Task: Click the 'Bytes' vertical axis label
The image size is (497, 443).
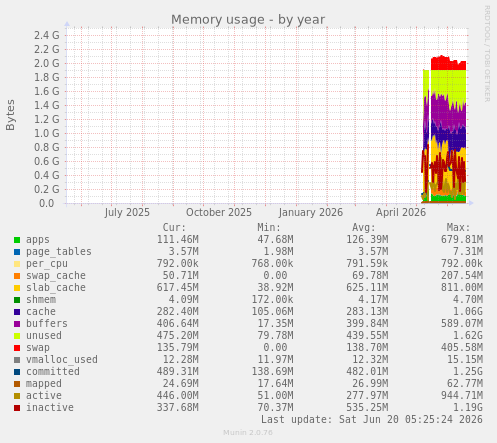Action: tap(10, 115)
